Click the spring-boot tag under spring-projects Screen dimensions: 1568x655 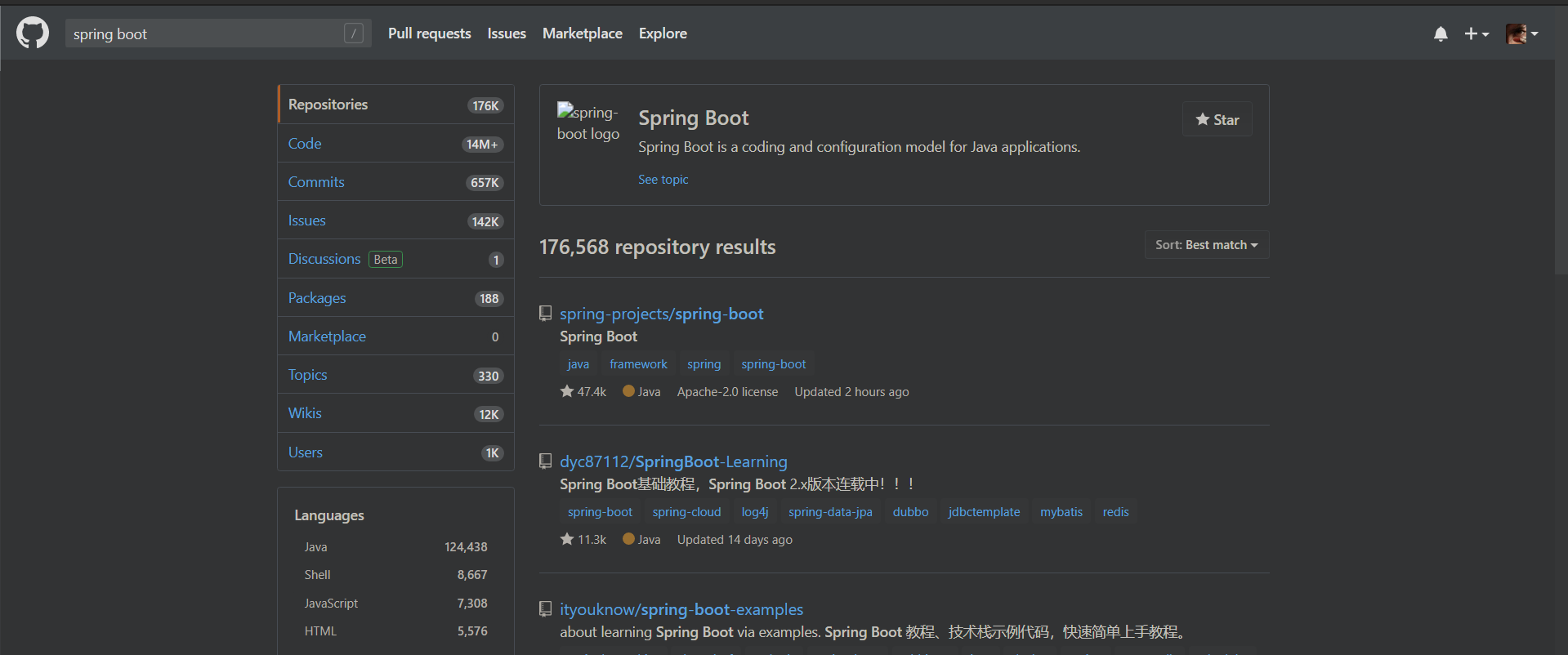pos(774,364)
